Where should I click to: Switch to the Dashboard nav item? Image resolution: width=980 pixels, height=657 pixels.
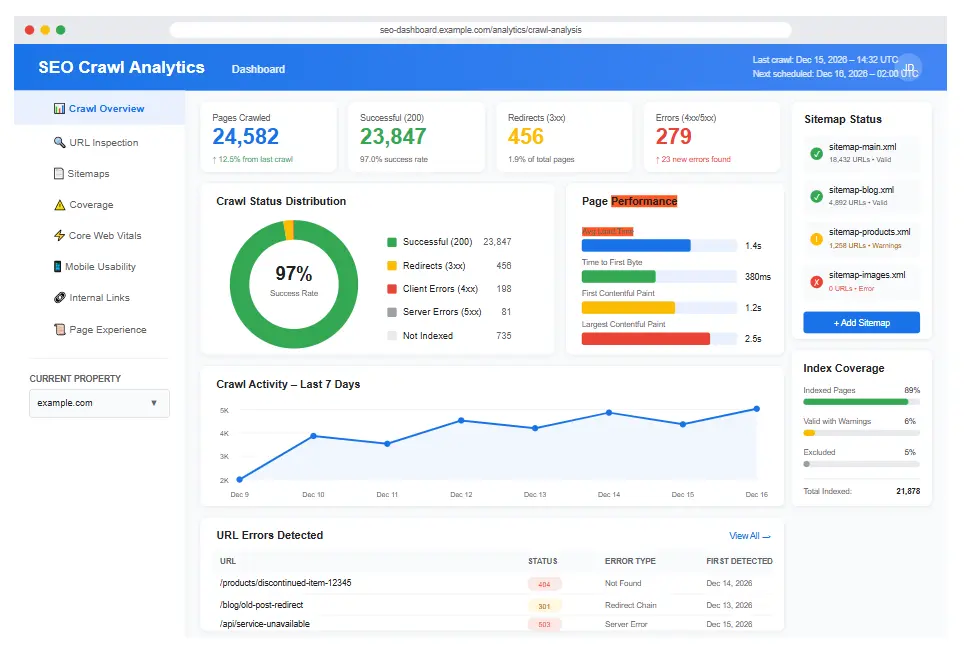point(258,70)
